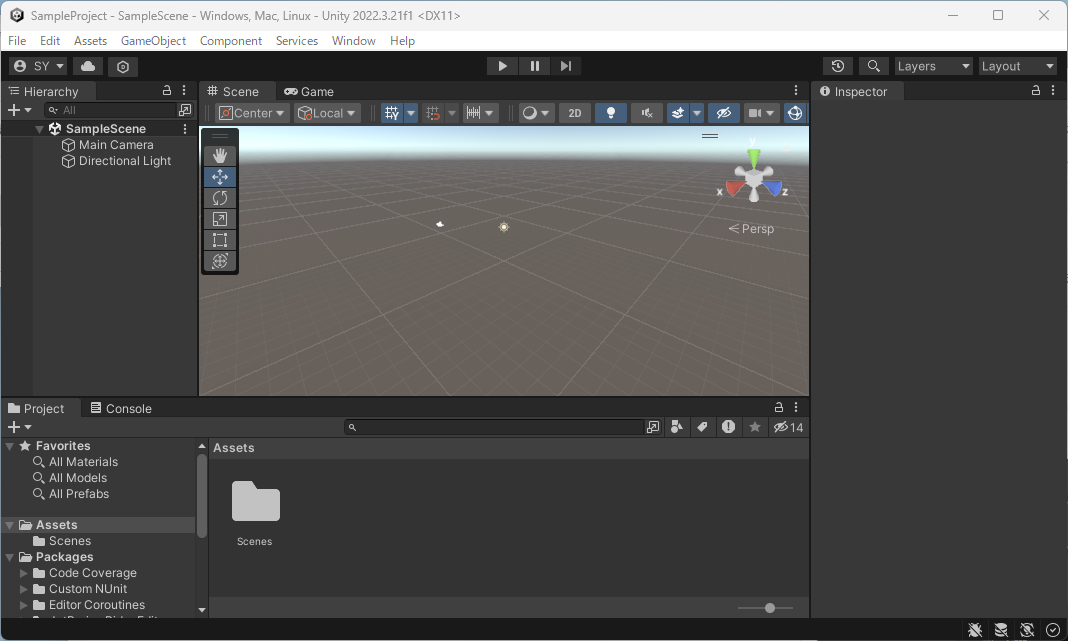This screenshot has width=1068, height=641.
Task: Select the Rect tool
Action: tap(219, 240)
